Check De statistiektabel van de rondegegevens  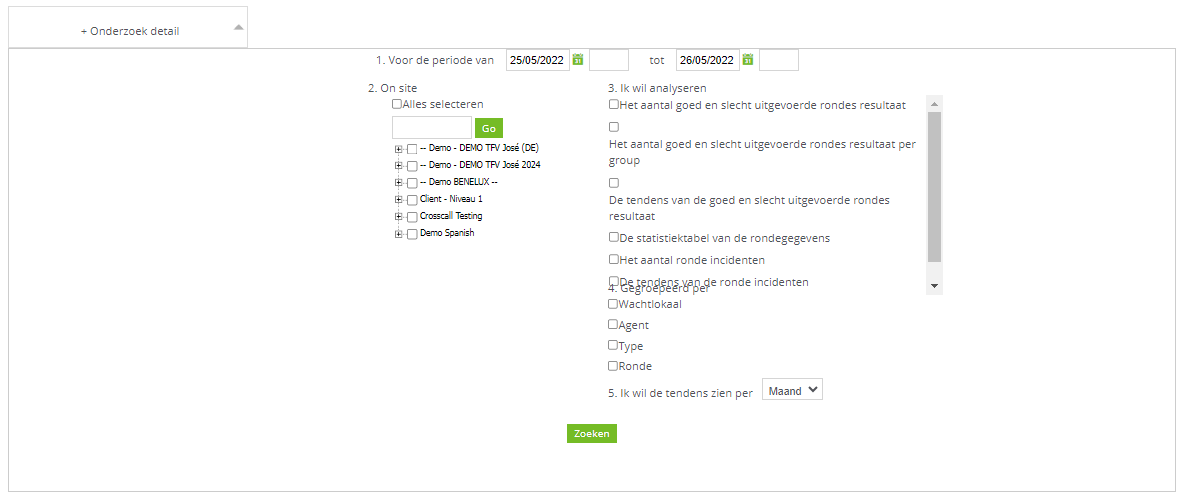[x=614, y=237]
